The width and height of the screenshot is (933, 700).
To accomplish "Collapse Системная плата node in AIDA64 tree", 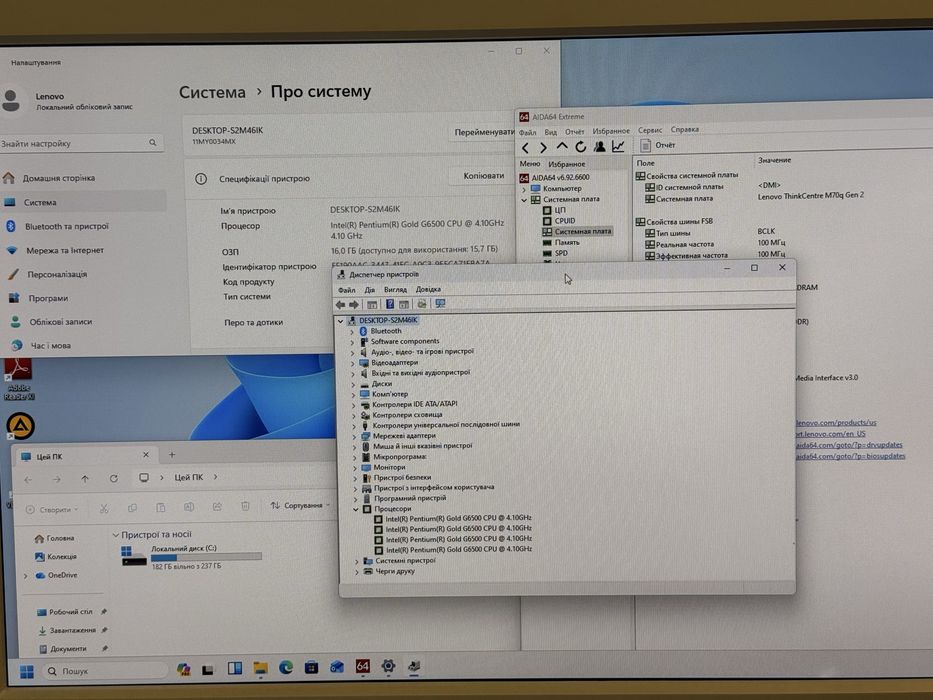I will (524, 200).
